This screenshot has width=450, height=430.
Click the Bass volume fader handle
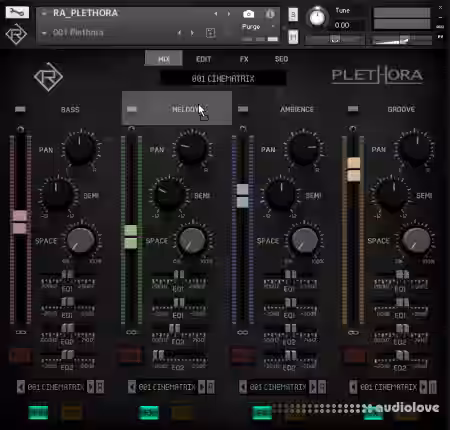point(20,222)
